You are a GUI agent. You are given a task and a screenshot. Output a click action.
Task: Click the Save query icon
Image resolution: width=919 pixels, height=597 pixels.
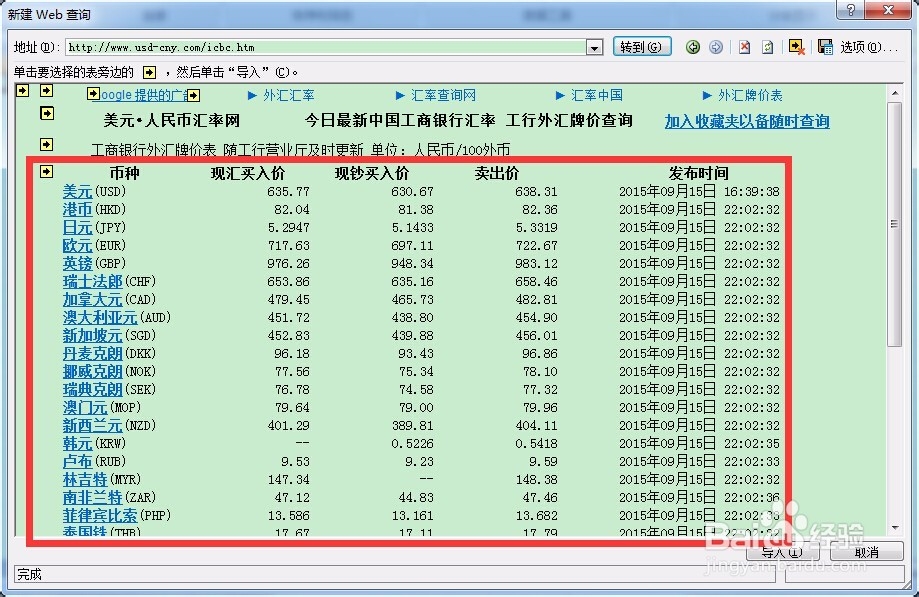pos(825,47)
